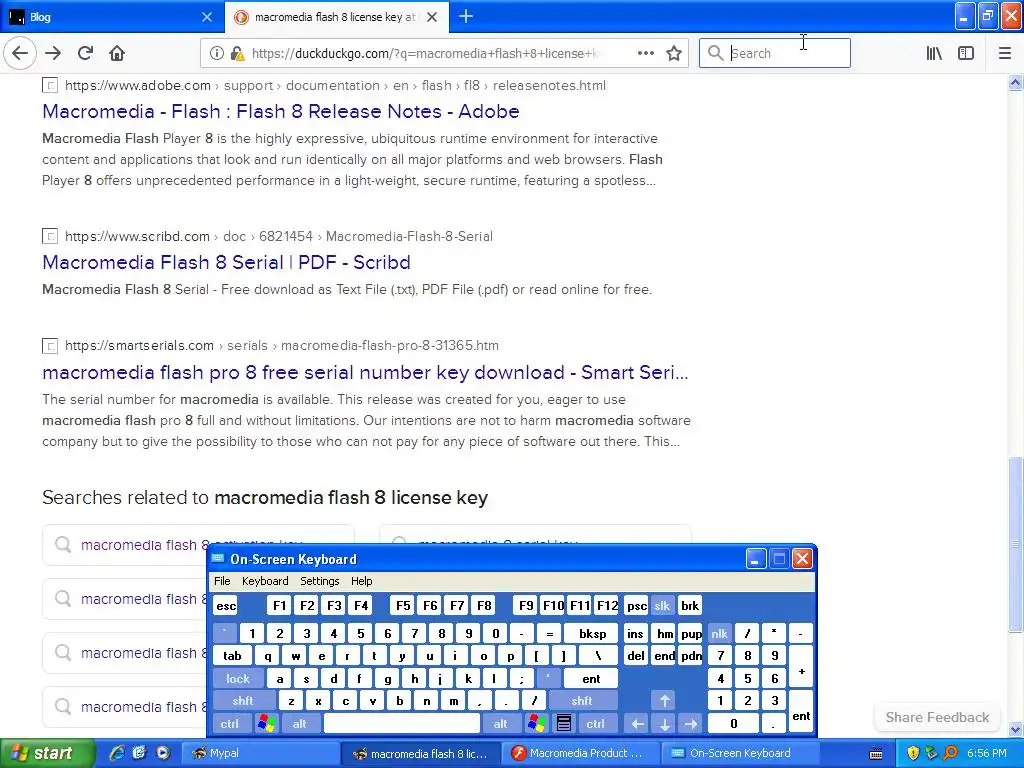Image resolution: width=1024 pixels, height=768 pixels.
Task: Open the Library icon in browser toolbar
Action: coord(934,53)
